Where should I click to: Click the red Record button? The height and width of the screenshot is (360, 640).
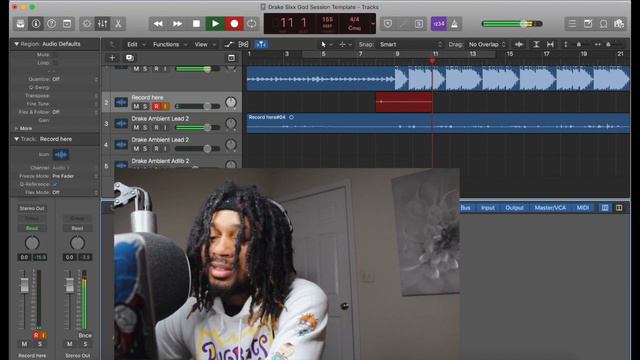[x=234, y=24]
